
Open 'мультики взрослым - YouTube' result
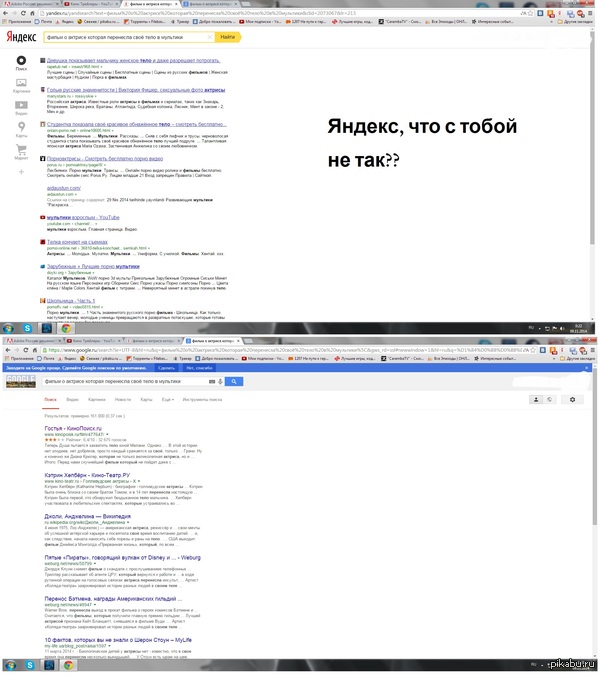pyautogui.click(x=83, y=218)
